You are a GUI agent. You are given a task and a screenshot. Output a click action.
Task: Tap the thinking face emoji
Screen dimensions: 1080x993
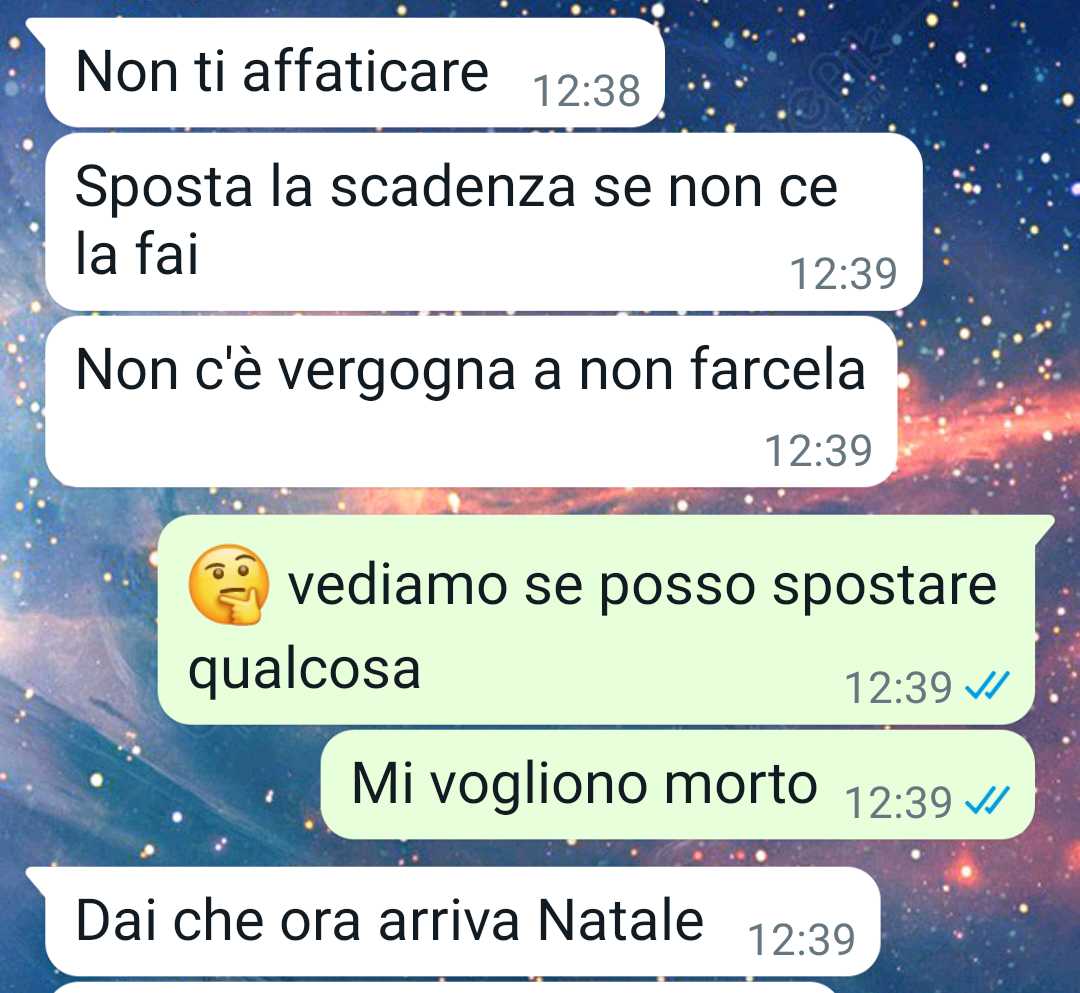(229, 585)
